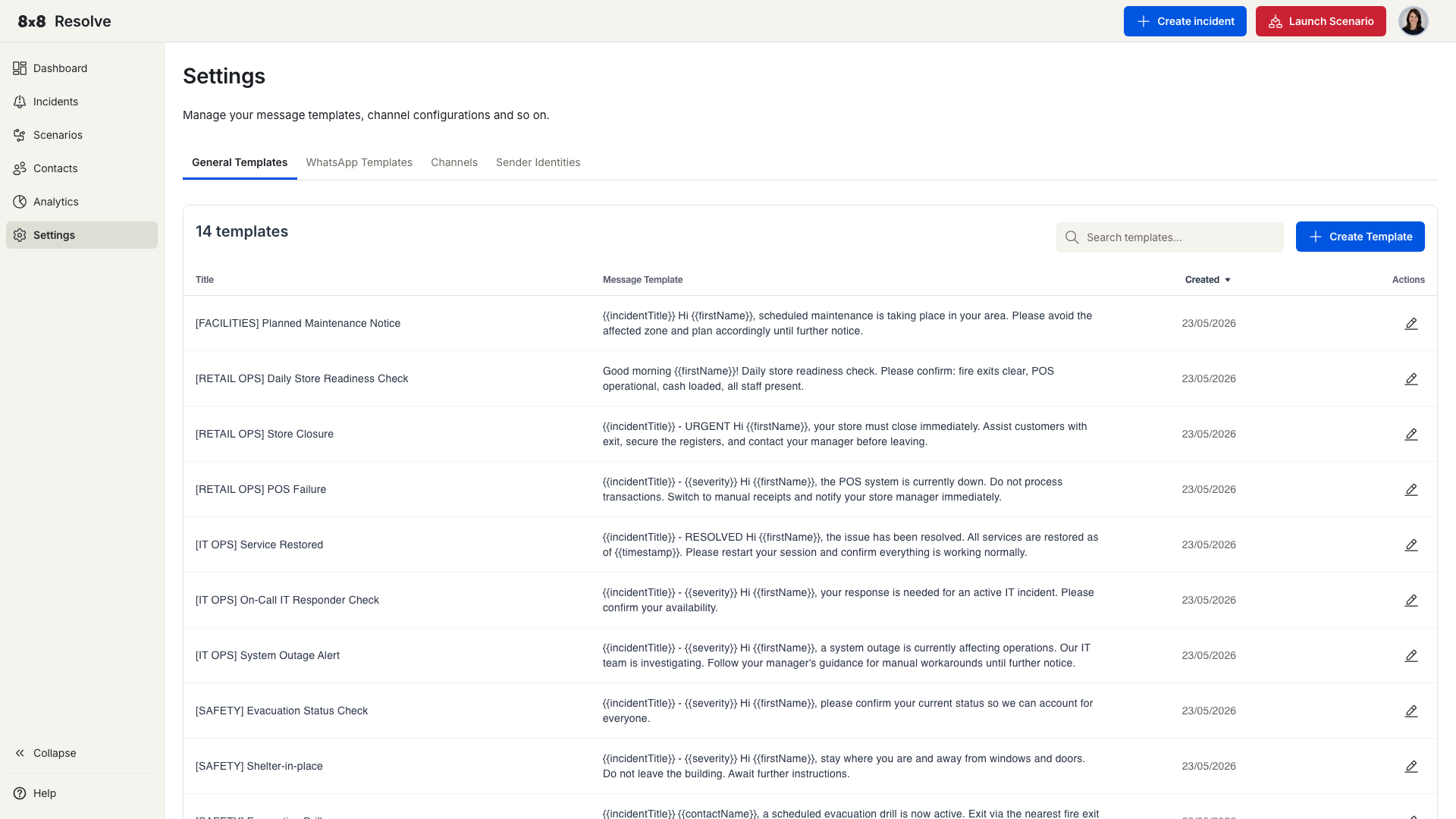The image size is (1456, 819).
Task: Open the Channels tab
Action: tap(454, 162)
